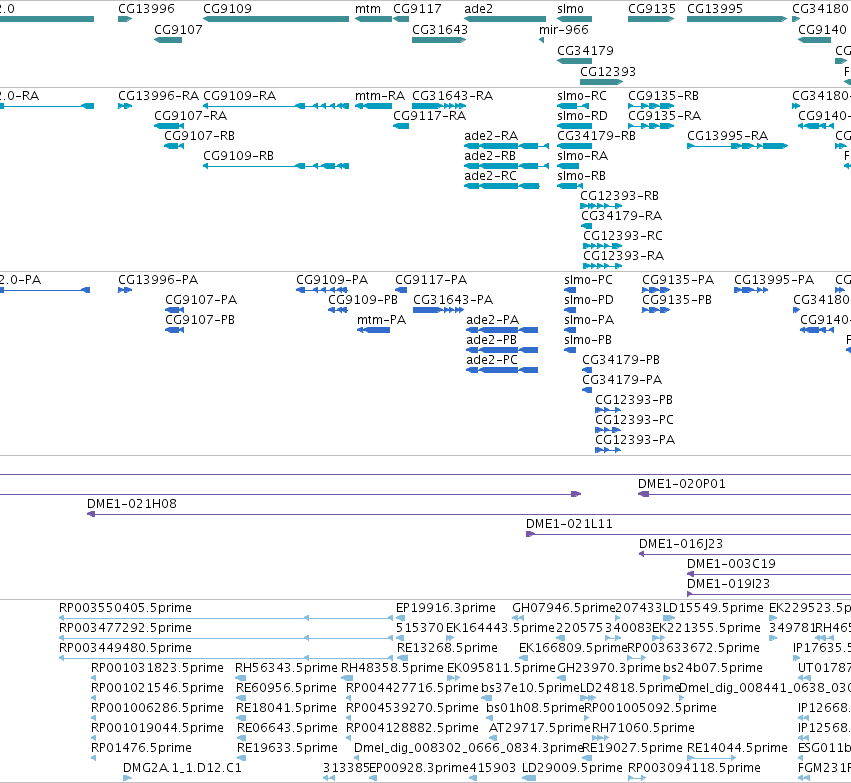This screenshot has width=851, height=783.
Task: Select transcript ade2-RB label
Action: [x=490, y=156]
